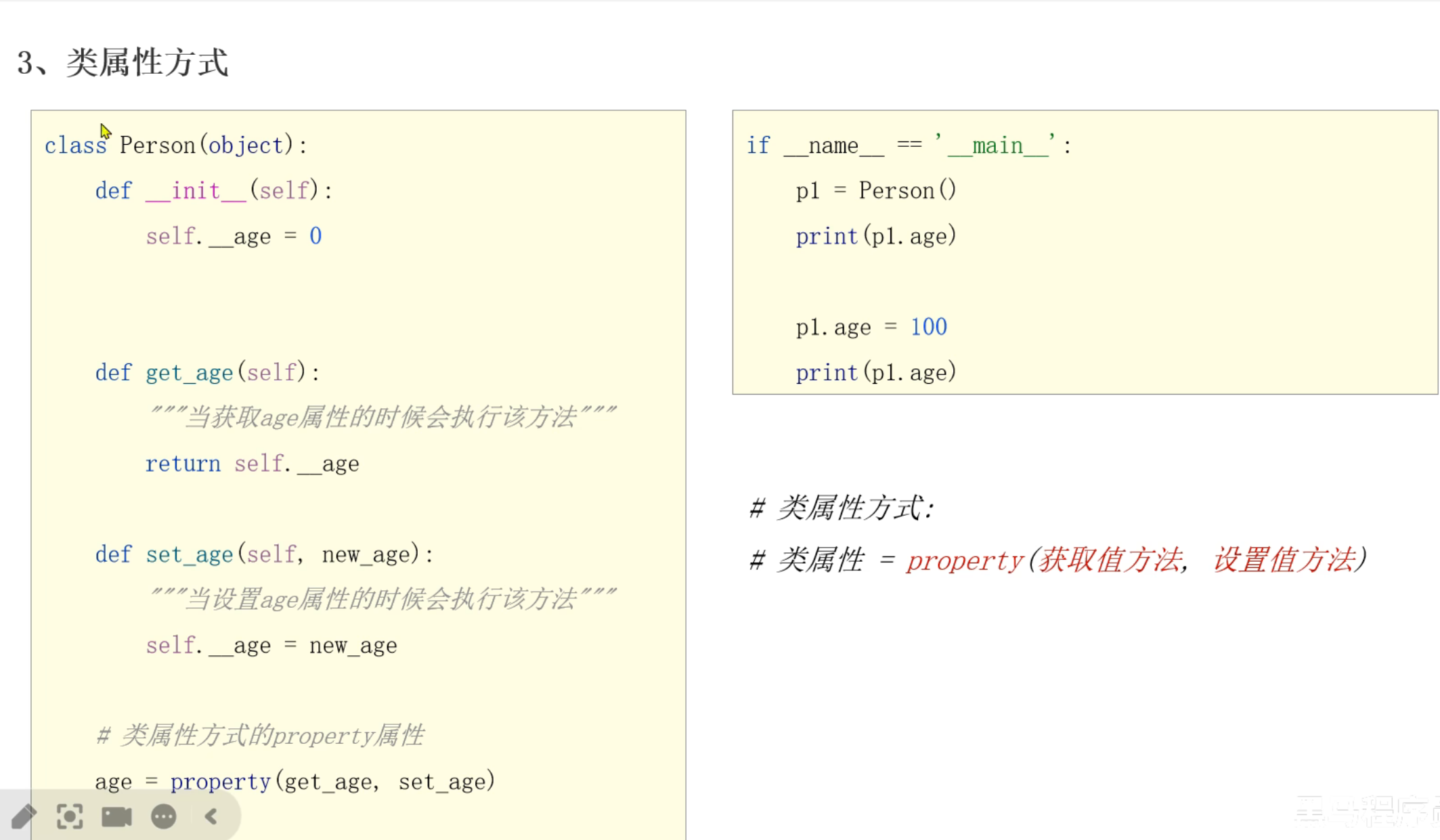Select the pencil annotation tool
The width and height of the screenshot is (1440, 840).
(x=24, y=817)
